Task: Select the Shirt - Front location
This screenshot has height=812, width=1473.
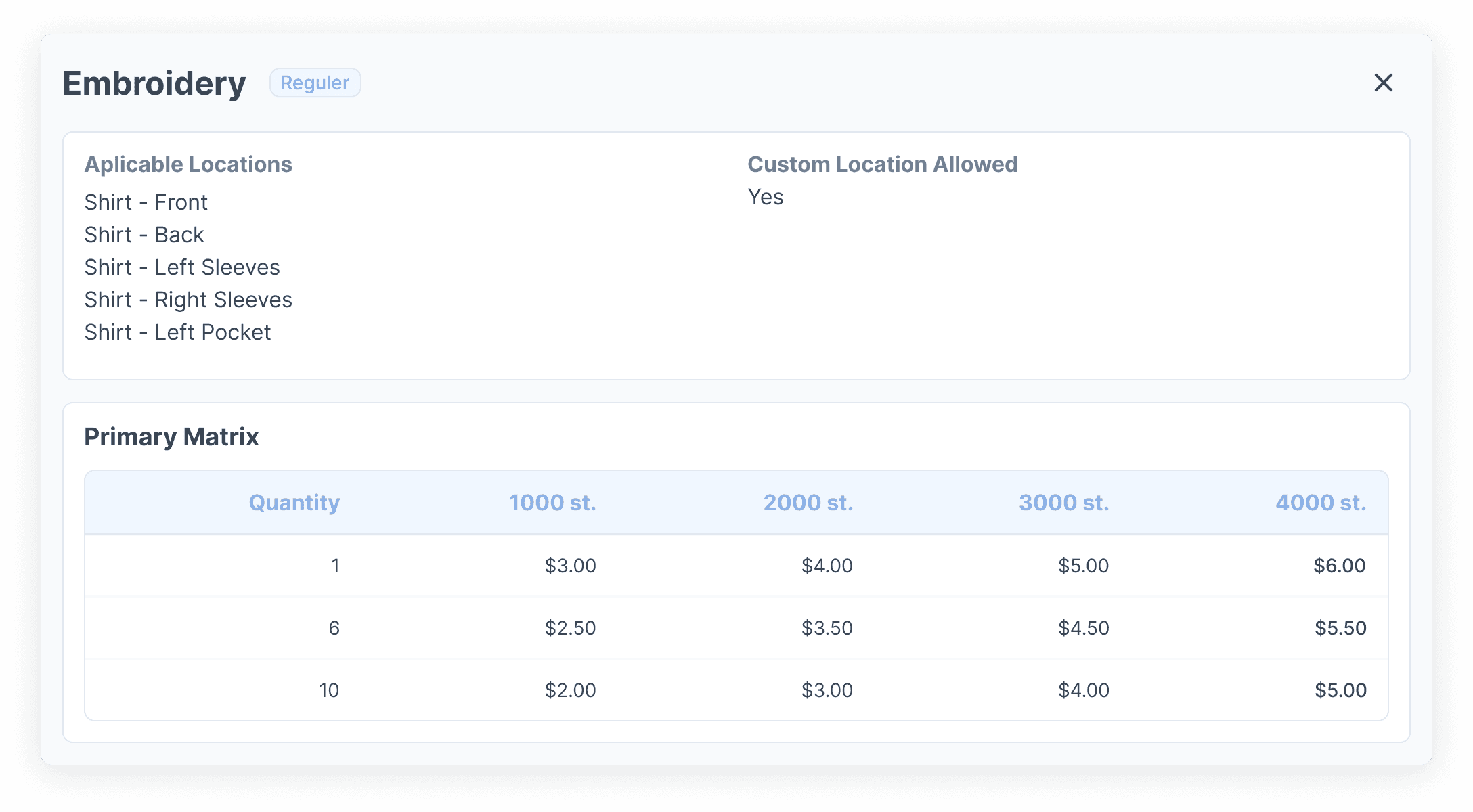Action: [146, 202]
